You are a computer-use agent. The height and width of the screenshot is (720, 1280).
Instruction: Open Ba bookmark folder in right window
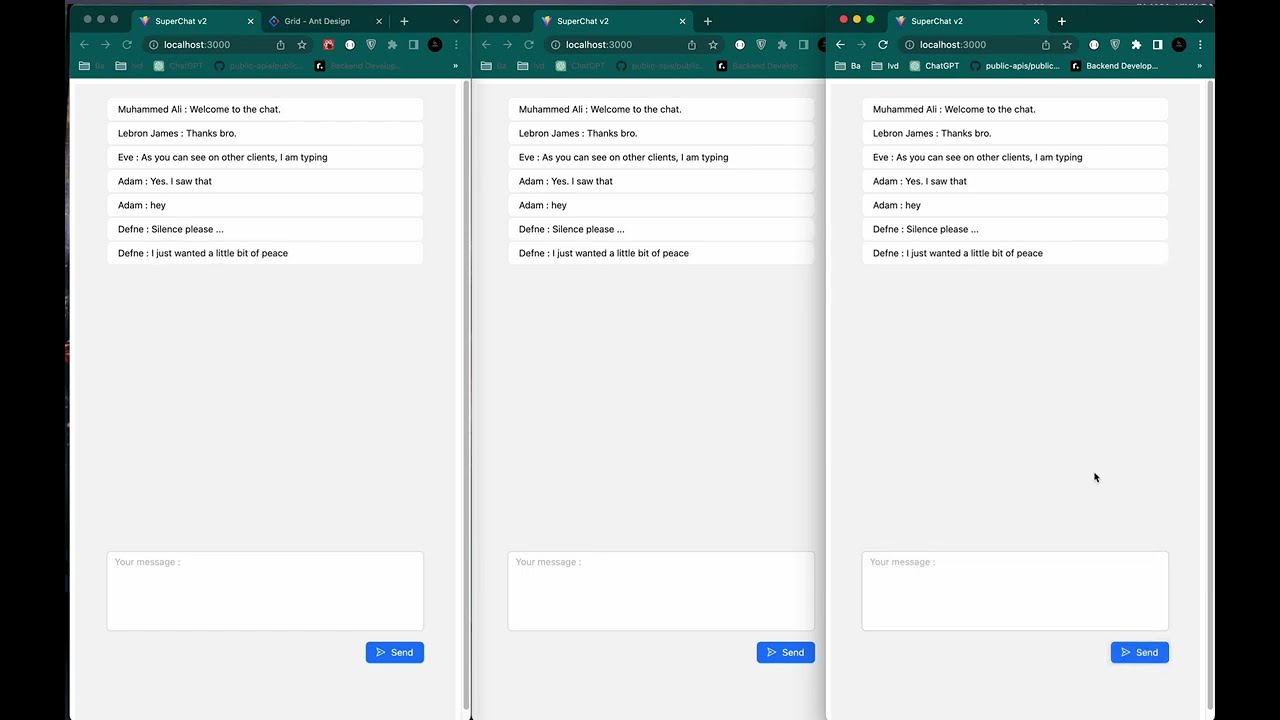coord(848,66)
